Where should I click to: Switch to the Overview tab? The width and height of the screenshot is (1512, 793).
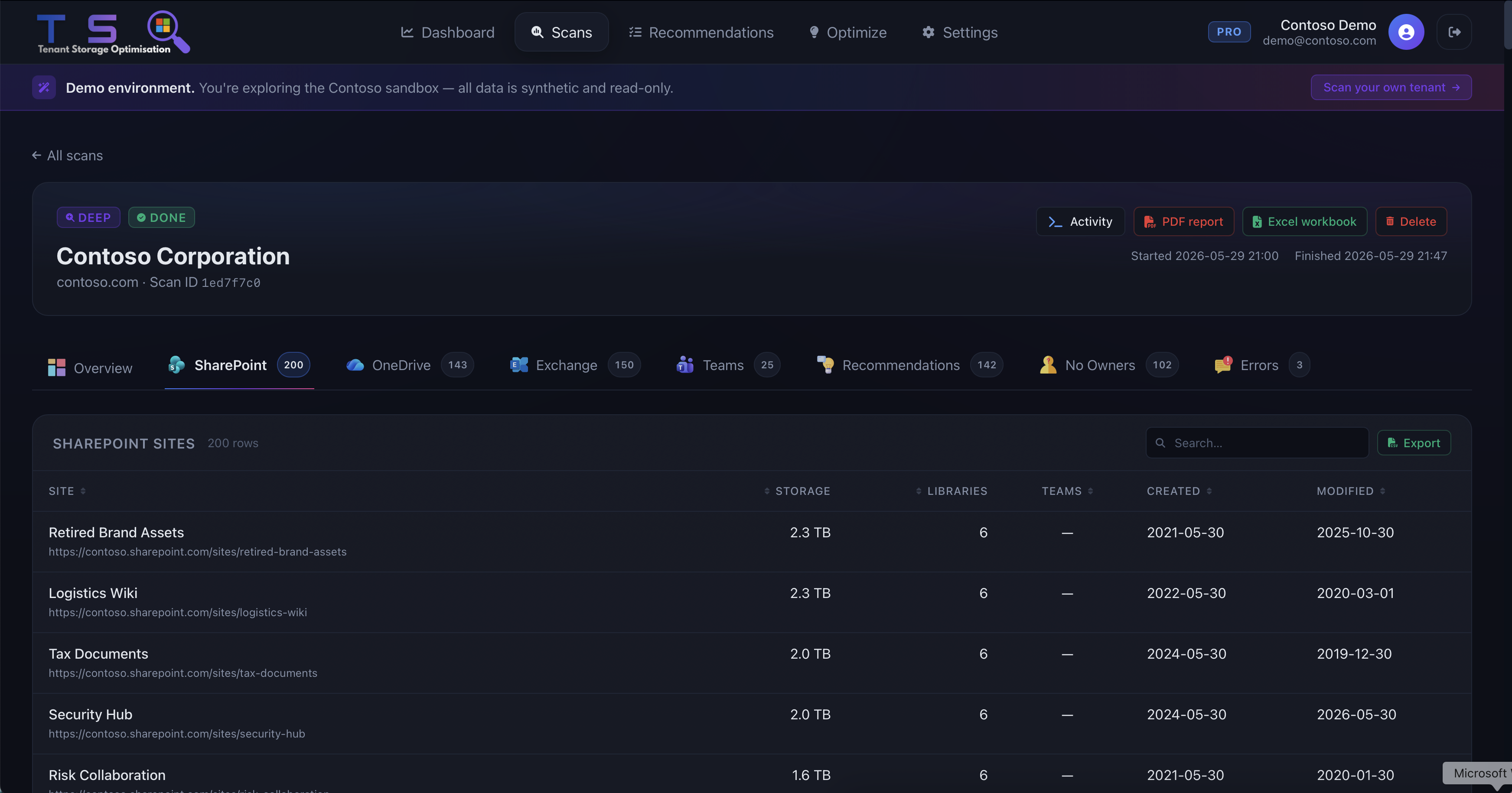(91, 368)
